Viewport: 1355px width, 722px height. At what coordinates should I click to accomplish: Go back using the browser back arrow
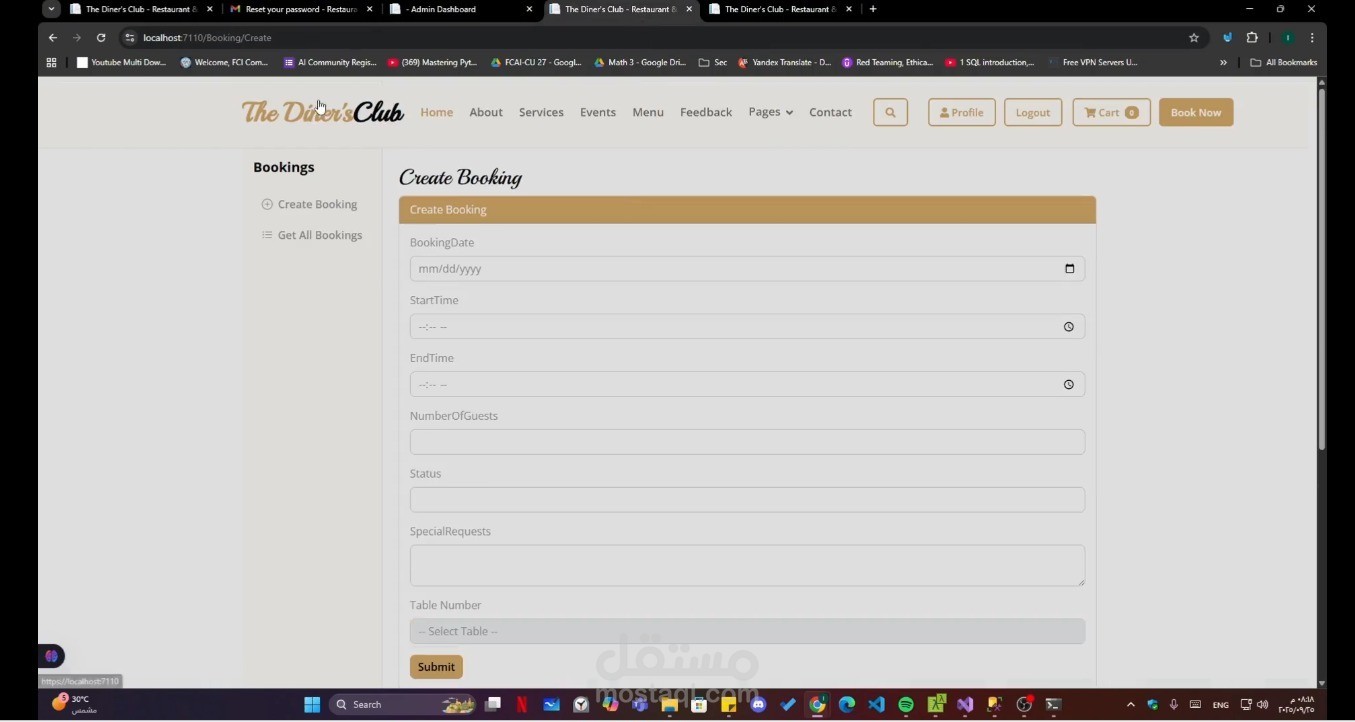click(53, 38)
